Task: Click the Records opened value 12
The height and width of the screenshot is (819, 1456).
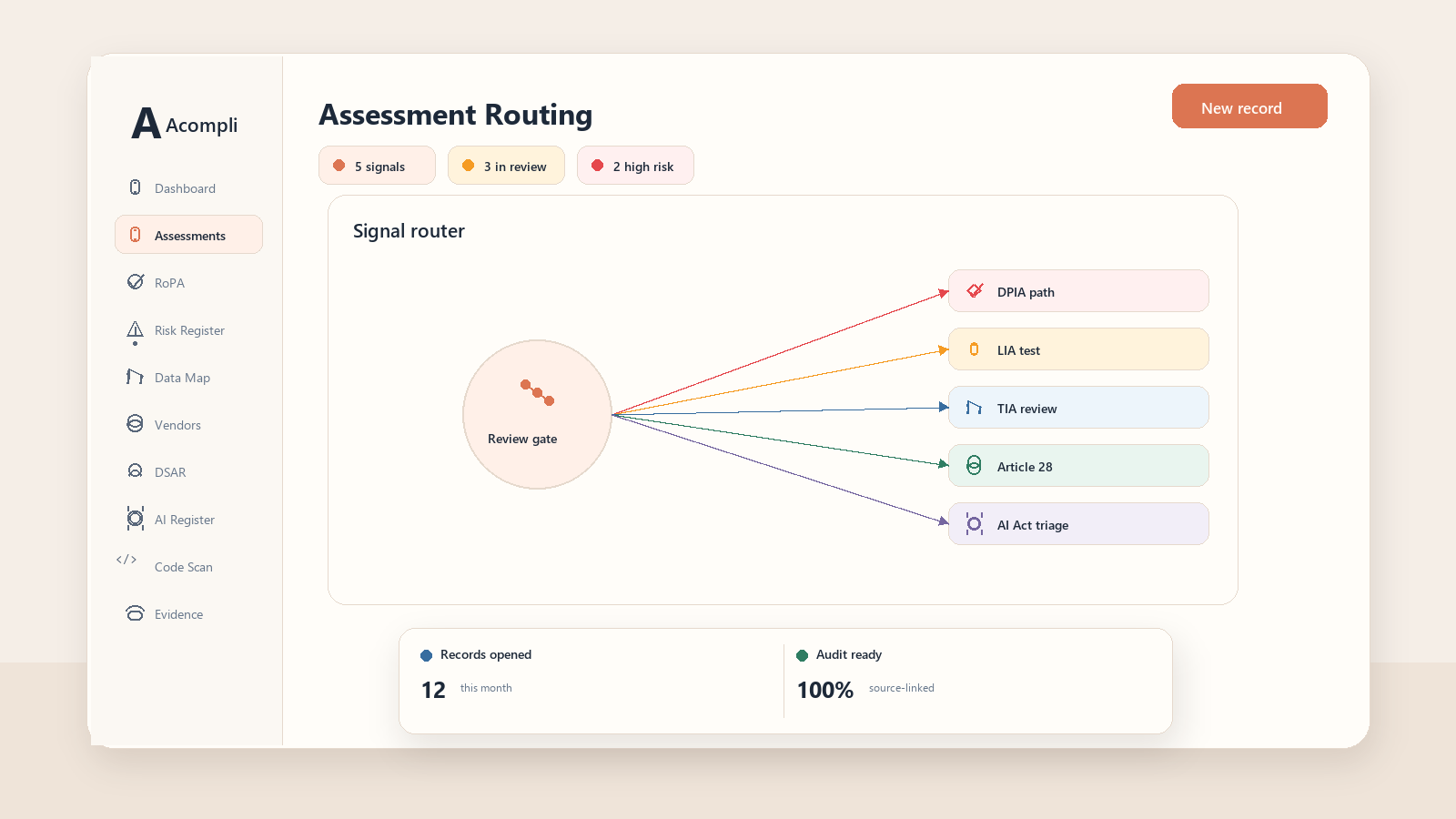Action: coord(433,690)
